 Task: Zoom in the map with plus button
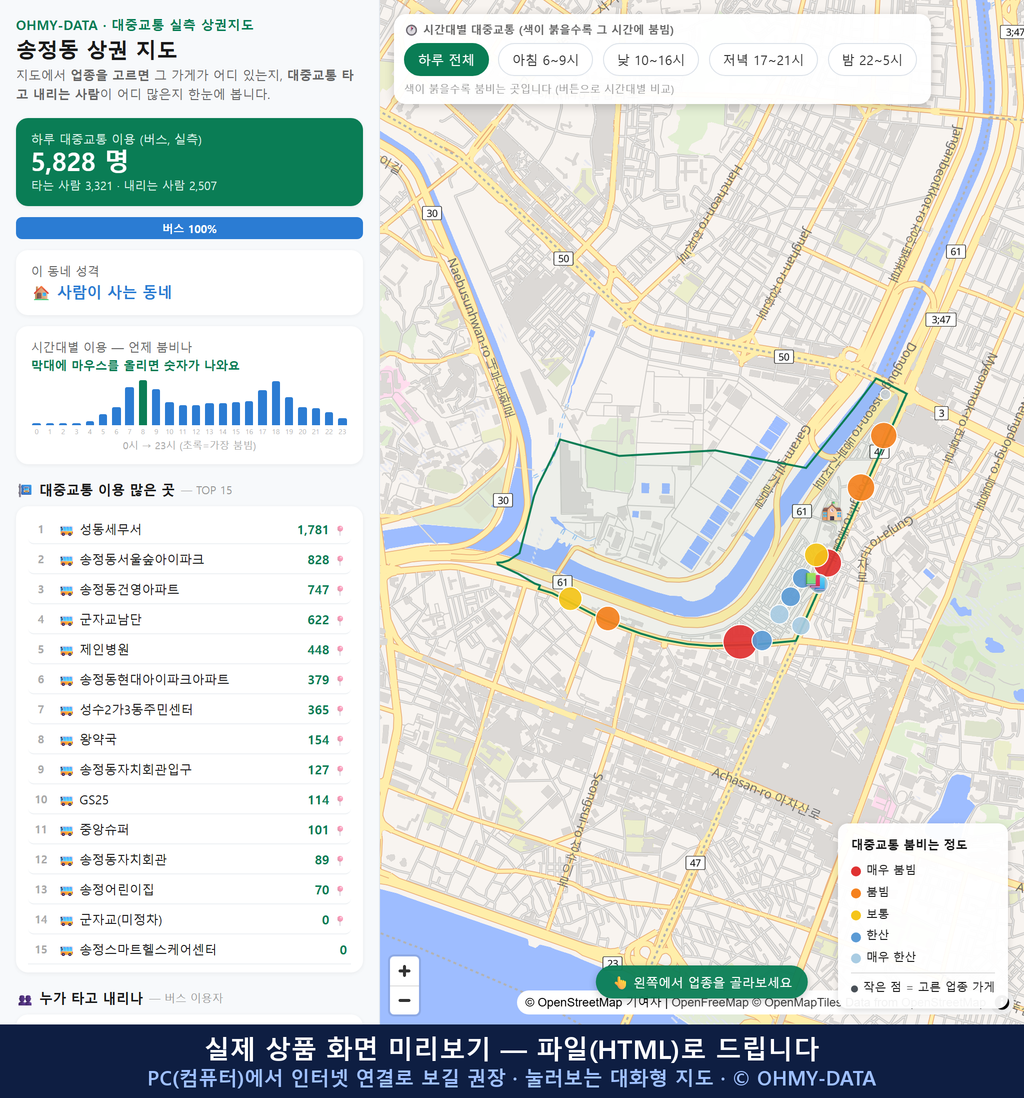(404, 971)
